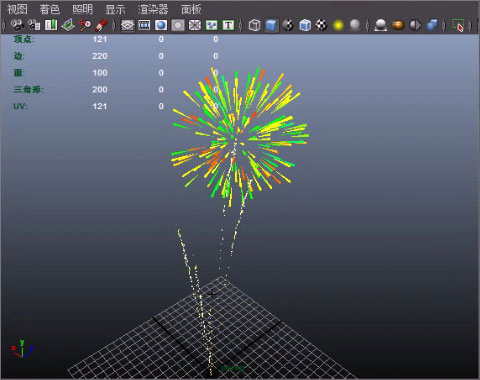The image size is (480, 380).
Task: Open the 渲染器 menu
Action: click(x=153, y=9)
